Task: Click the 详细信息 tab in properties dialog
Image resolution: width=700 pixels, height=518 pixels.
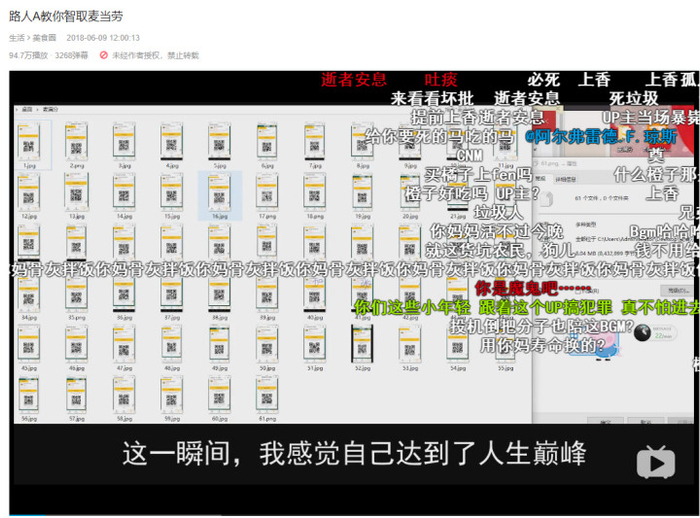Action: click(566, 179)
